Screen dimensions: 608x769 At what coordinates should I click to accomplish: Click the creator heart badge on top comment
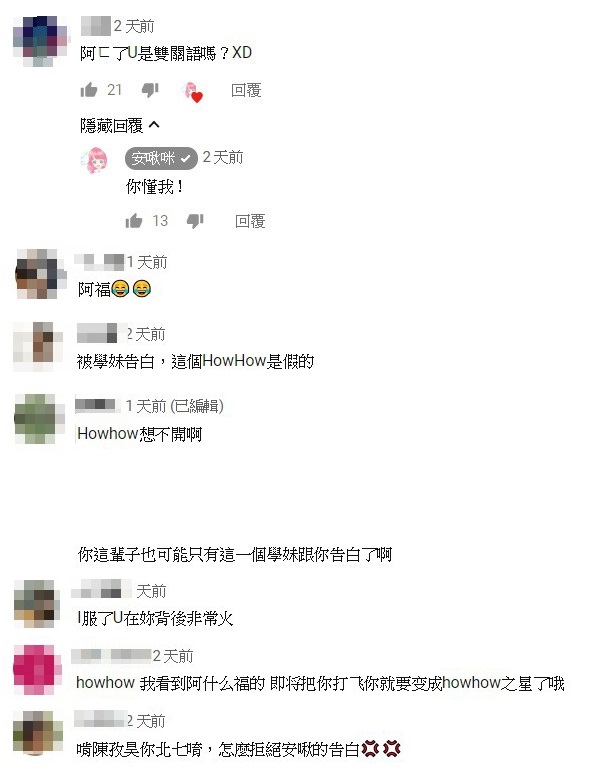pyautogui.click(x=192, y=92)
